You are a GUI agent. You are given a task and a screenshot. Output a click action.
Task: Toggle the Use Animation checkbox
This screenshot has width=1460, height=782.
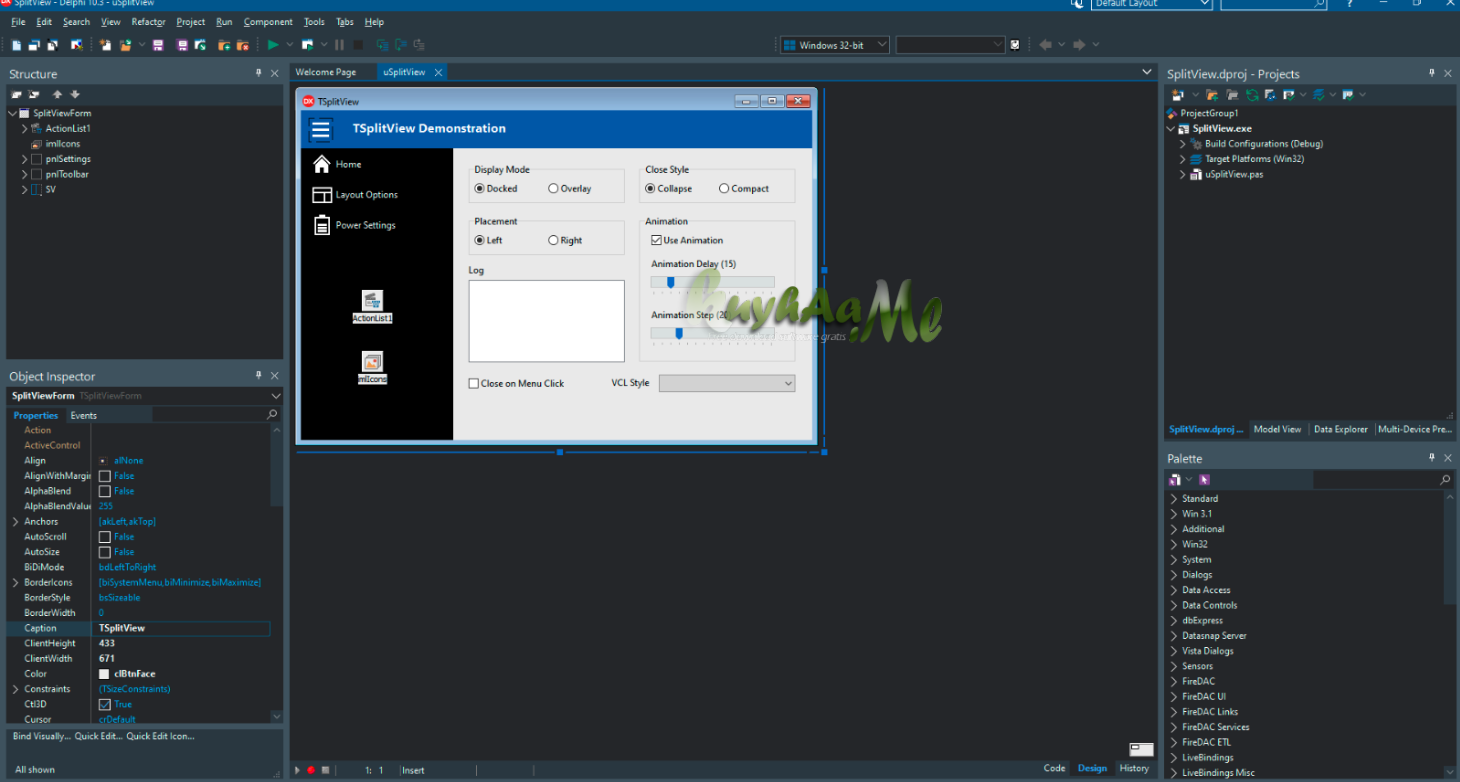(x=656, y=240)
